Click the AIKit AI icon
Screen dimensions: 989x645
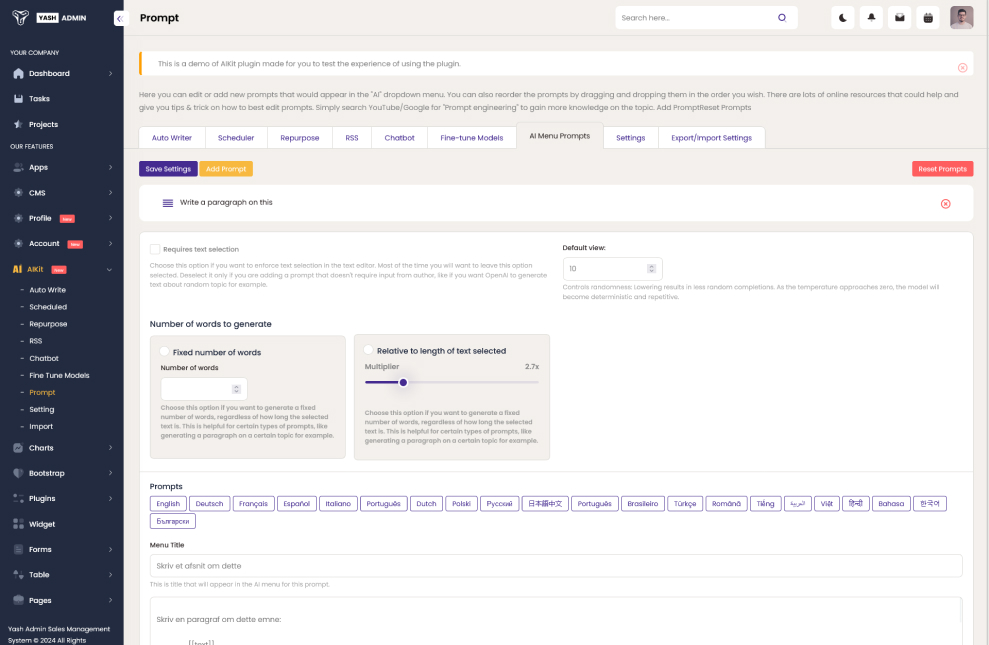click(17, 269)
